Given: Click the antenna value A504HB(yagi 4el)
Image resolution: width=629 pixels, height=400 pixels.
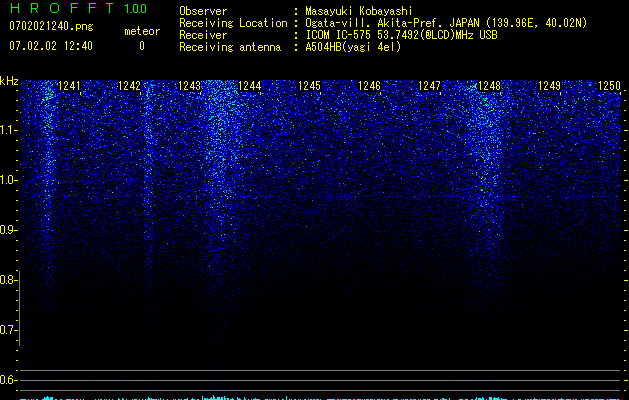Looking at the screenshot, I should coord(353,47).
